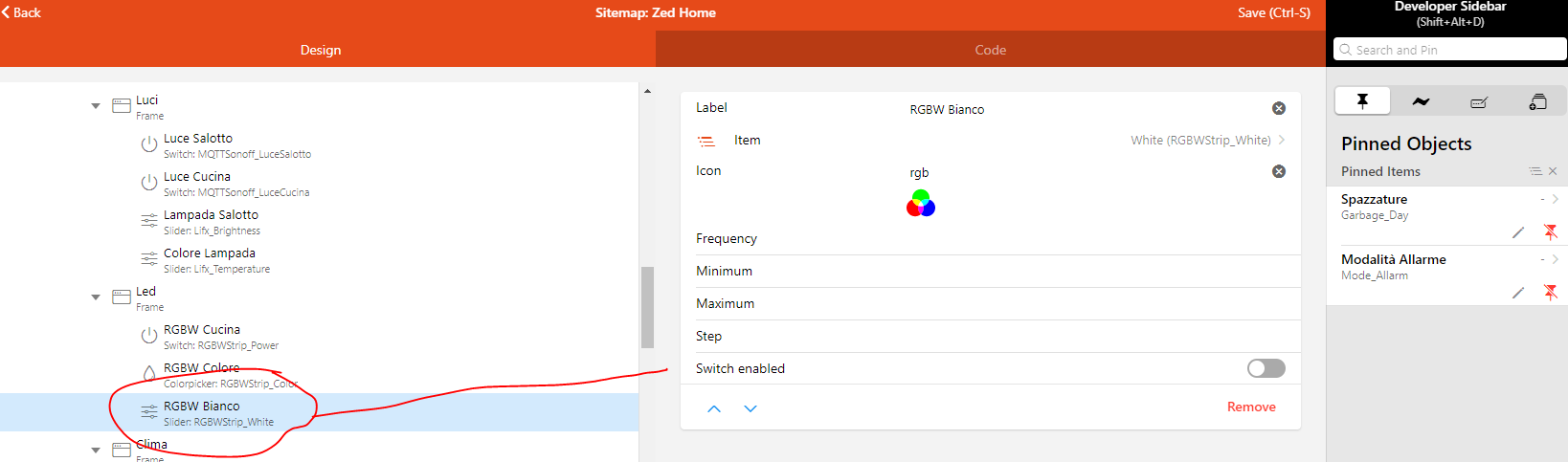
Task: Save the sitemap
Action: [1273, 13]
